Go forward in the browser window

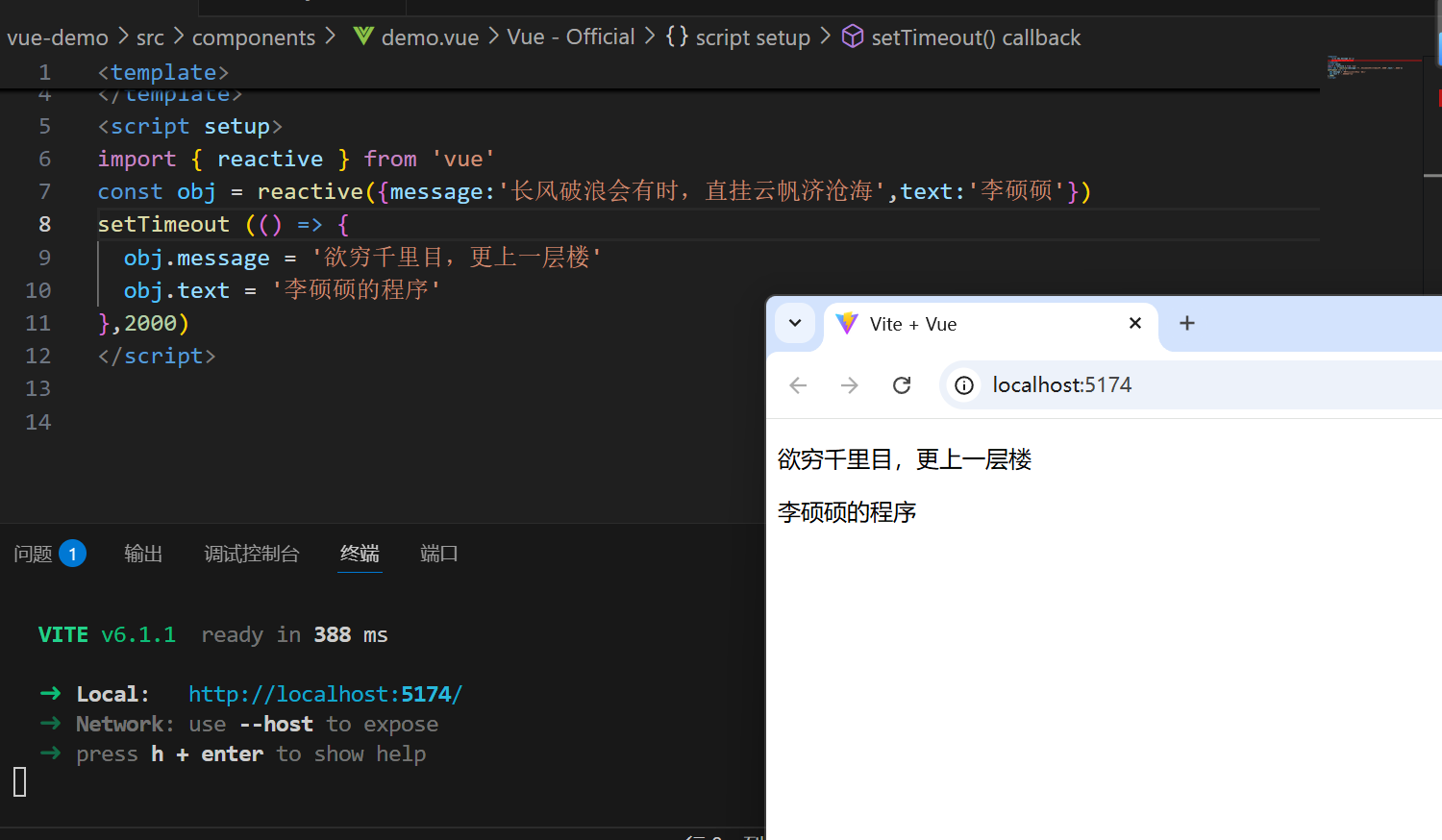[x=850, y=385]
